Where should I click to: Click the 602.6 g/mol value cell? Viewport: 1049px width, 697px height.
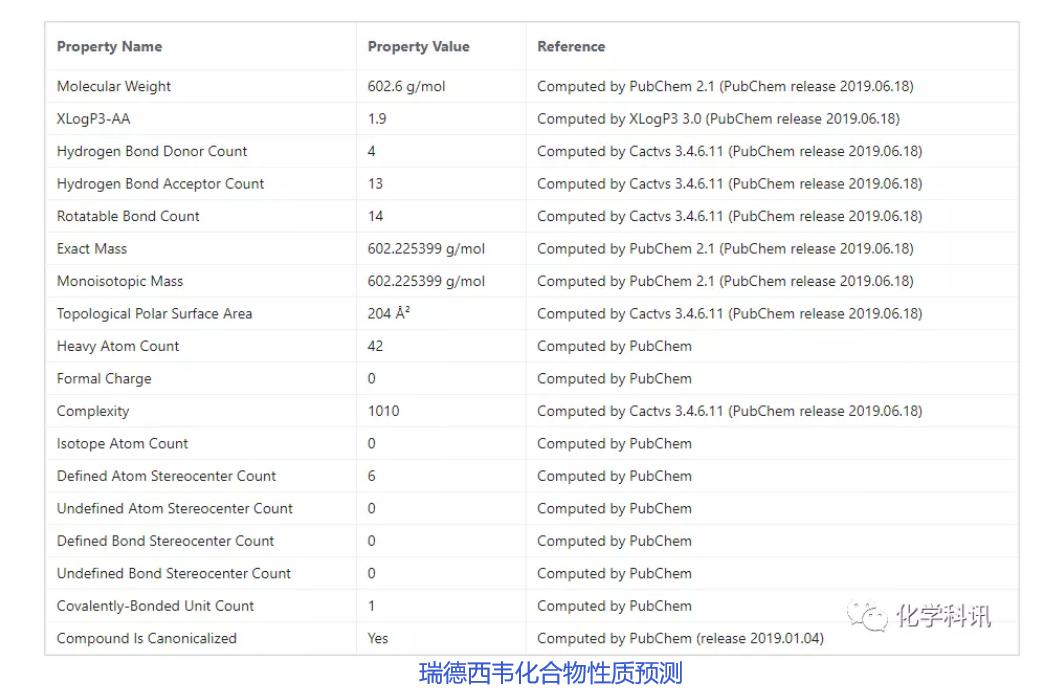[406, 86]
